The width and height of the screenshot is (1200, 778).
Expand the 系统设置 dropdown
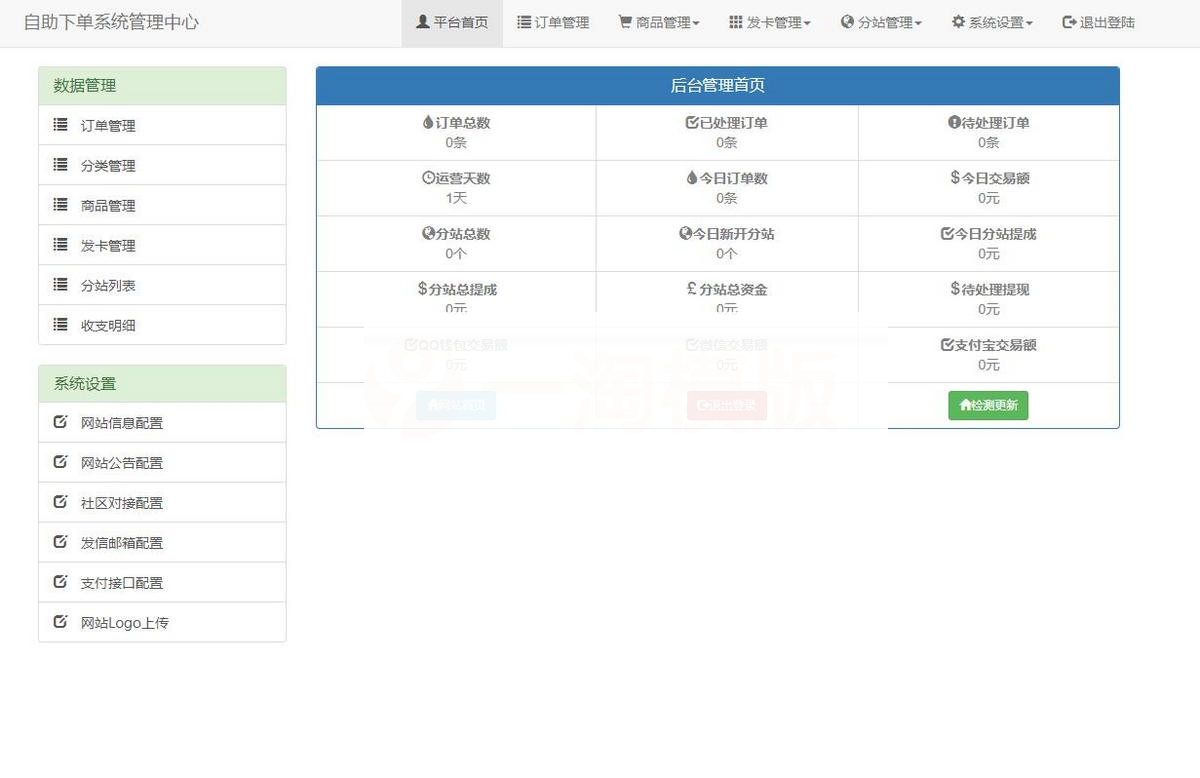point(991,22)
